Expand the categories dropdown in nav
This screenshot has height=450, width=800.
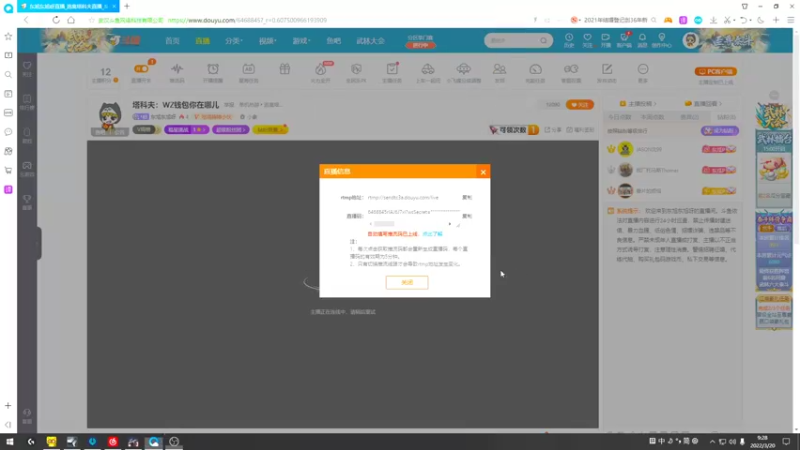234,41
